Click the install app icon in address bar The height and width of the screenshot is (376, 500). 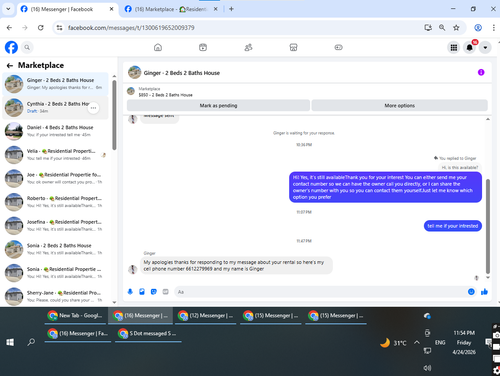428,28
